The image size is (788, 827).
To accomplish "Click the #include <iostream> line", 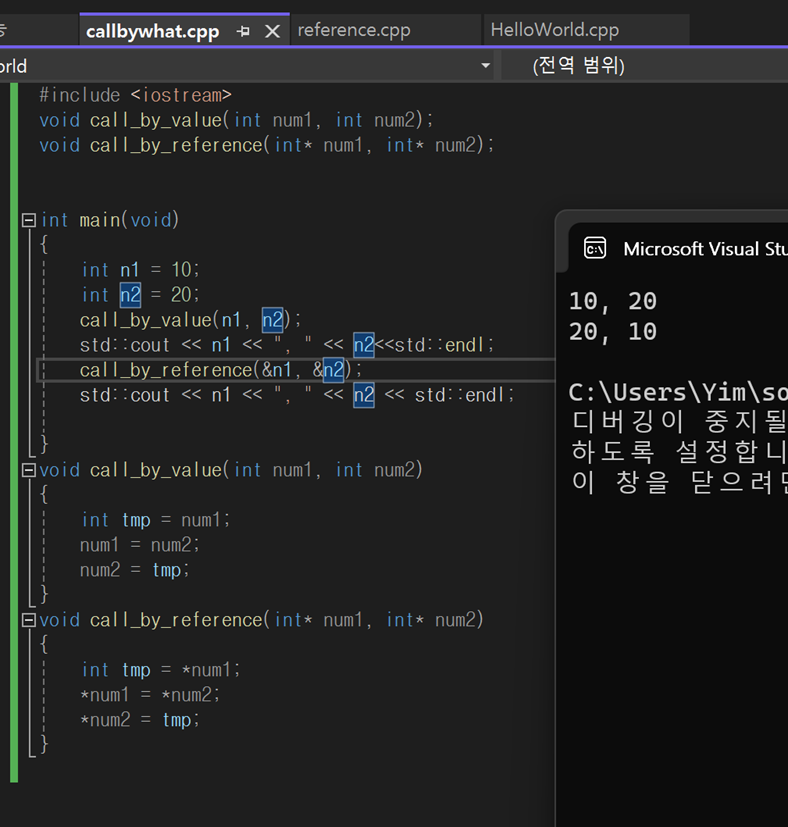I will 136,95.
